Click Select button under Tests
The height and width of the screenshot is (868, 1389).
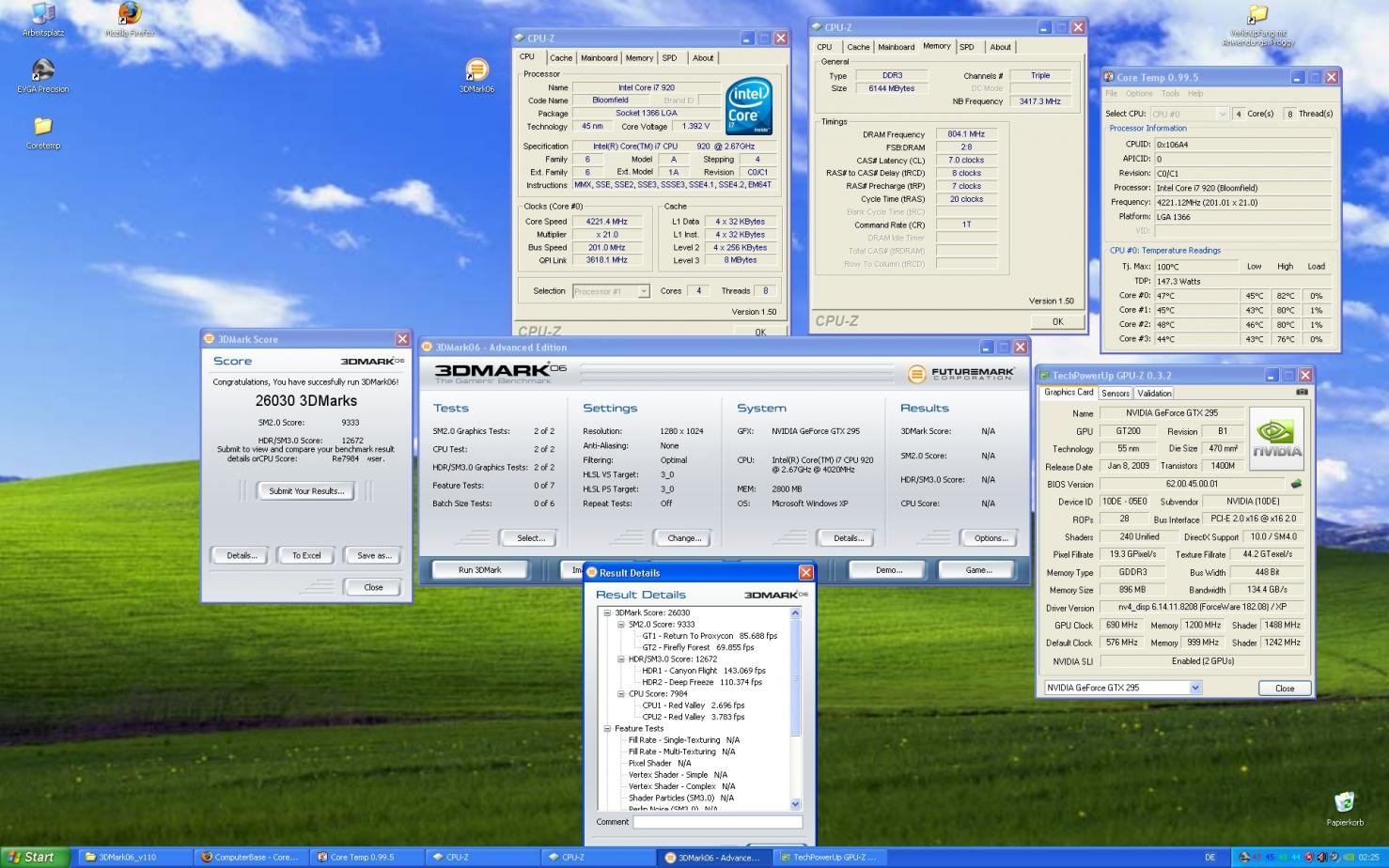point(530,538)
